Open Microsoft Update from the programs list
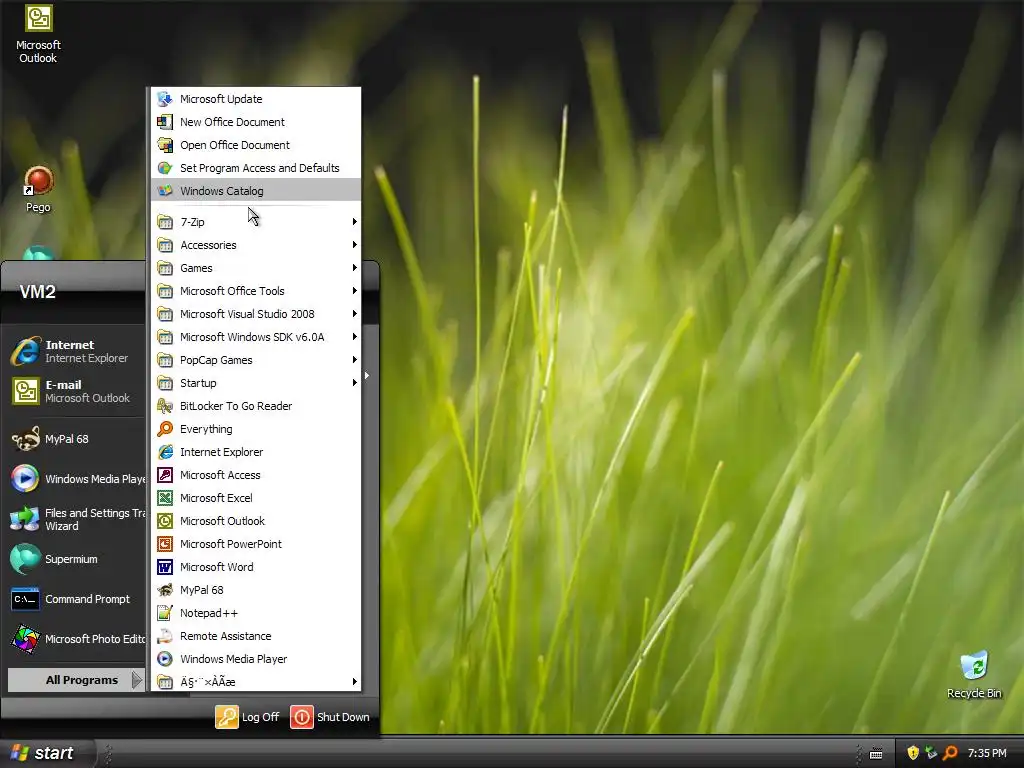The width and height of the screenshot is (1024, 768). tap(256, 99)
